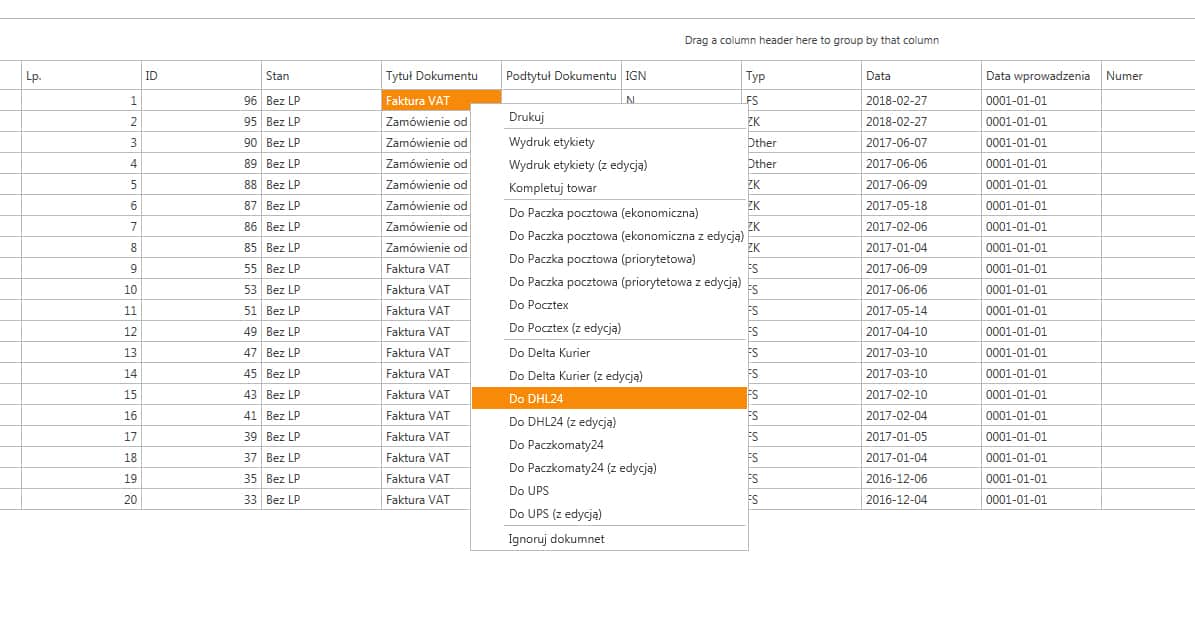
Task: Select Ignoruj dokumnet menu entry
Action: 609,539
